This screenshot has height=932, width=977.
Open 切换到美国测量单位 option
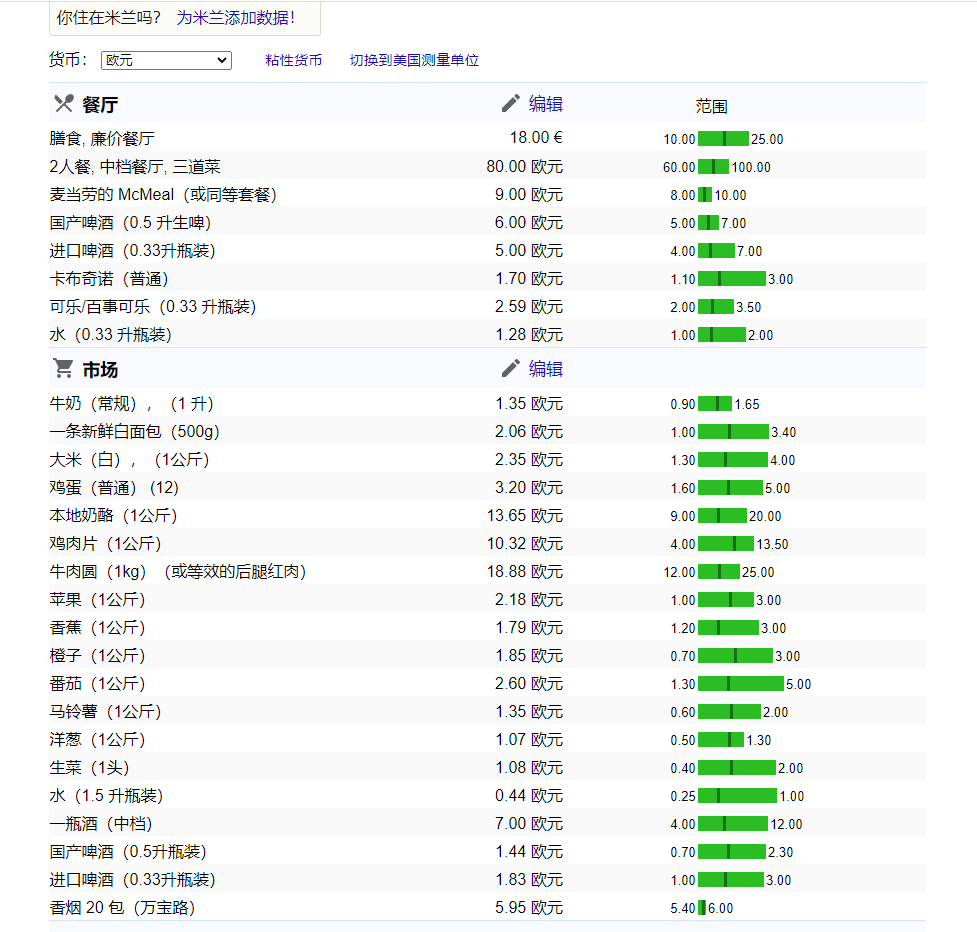[x=414, y=60]
